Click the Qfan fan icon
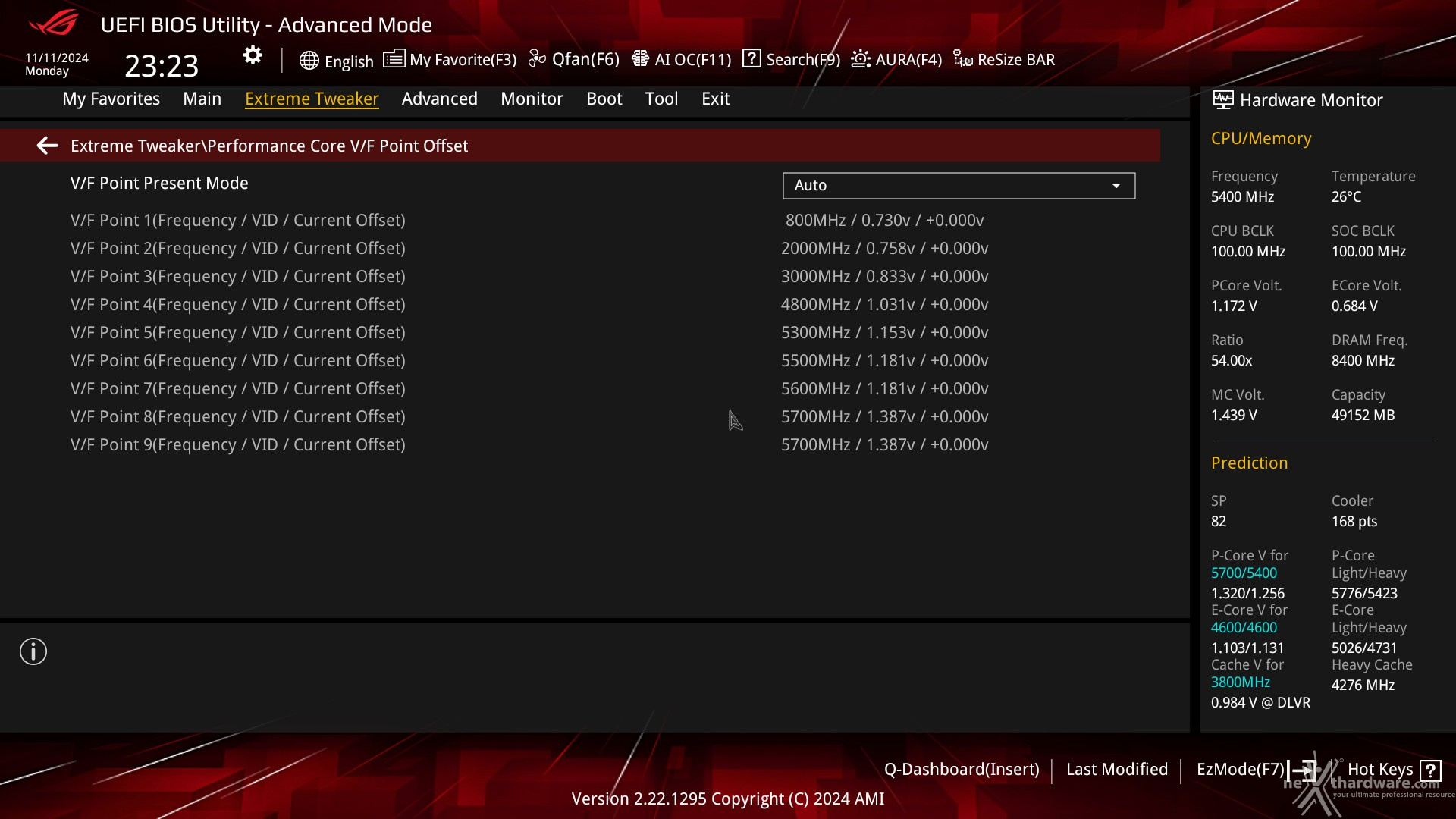The height and width of the screenshot is (819, 1456). tap(537, 59)
